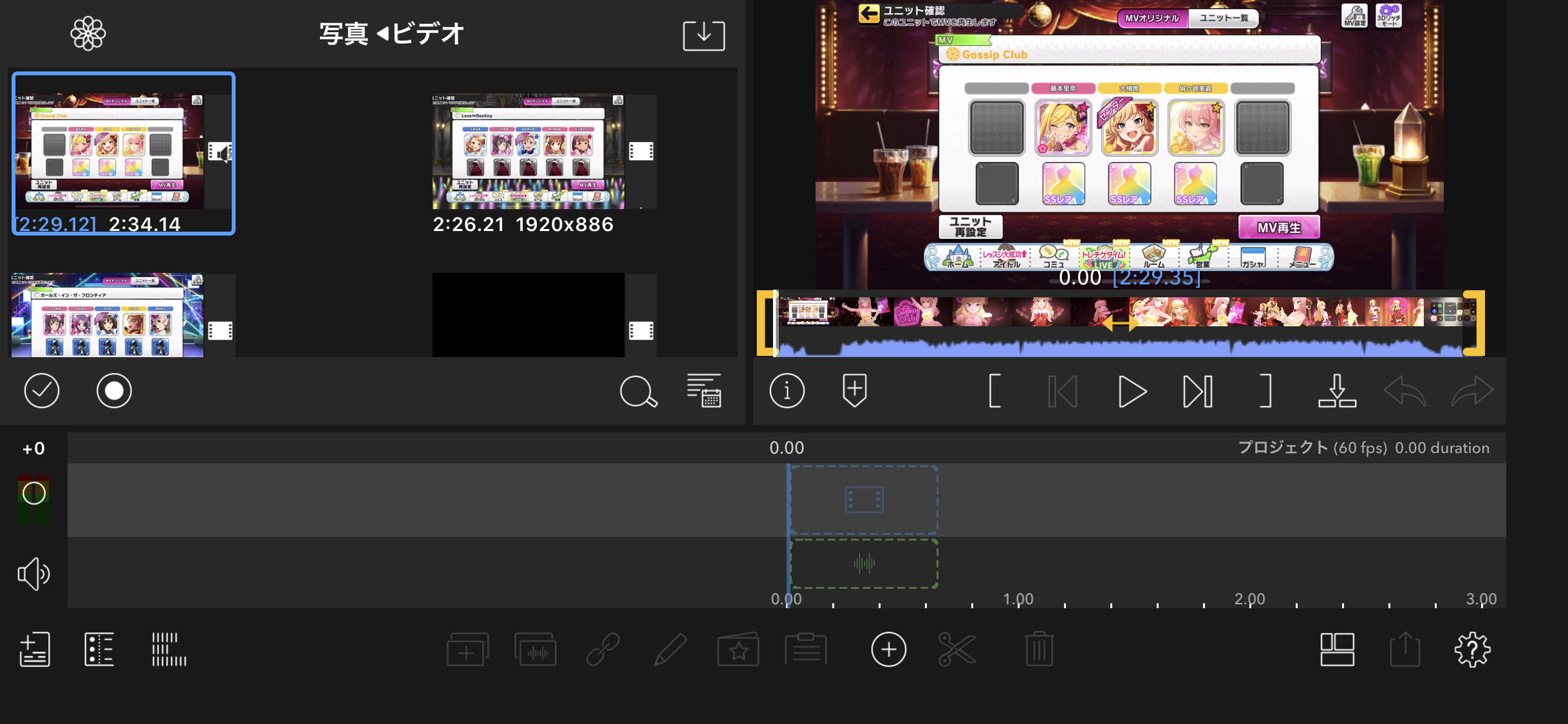Viewport: 1568px width, 724px height.
Task: Open the project list icon
Action: click(x=99, y=649)
